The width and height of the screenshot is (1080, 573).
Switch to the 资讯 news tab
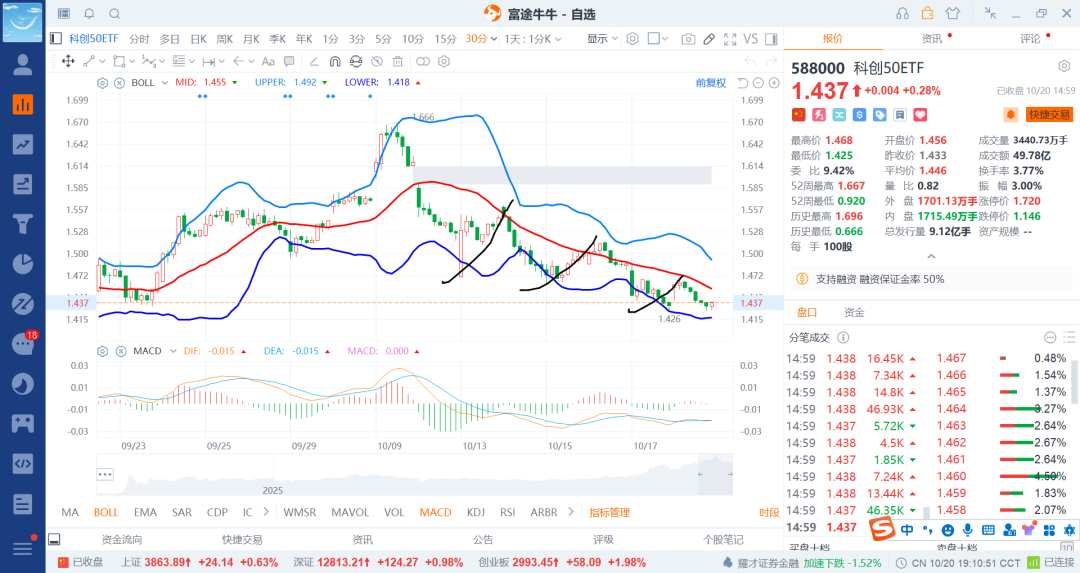click(931, 39)
